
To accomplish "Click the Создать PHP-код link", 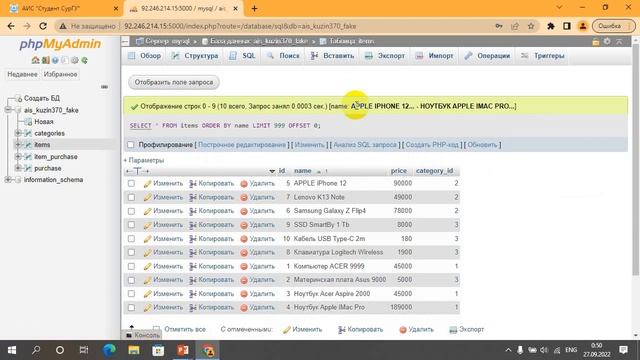I will click(x=432, y=145).
